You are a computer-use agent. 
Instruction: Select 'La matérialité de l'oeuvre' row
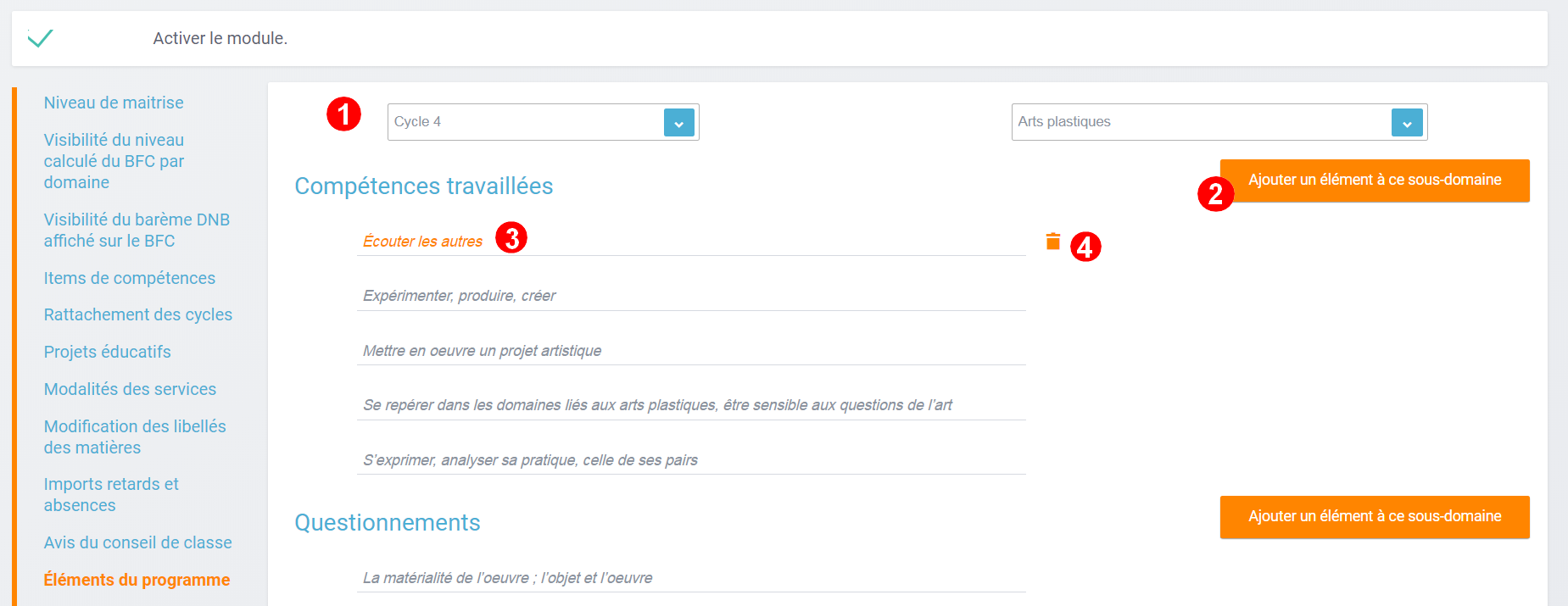click(x=691, y=578)
